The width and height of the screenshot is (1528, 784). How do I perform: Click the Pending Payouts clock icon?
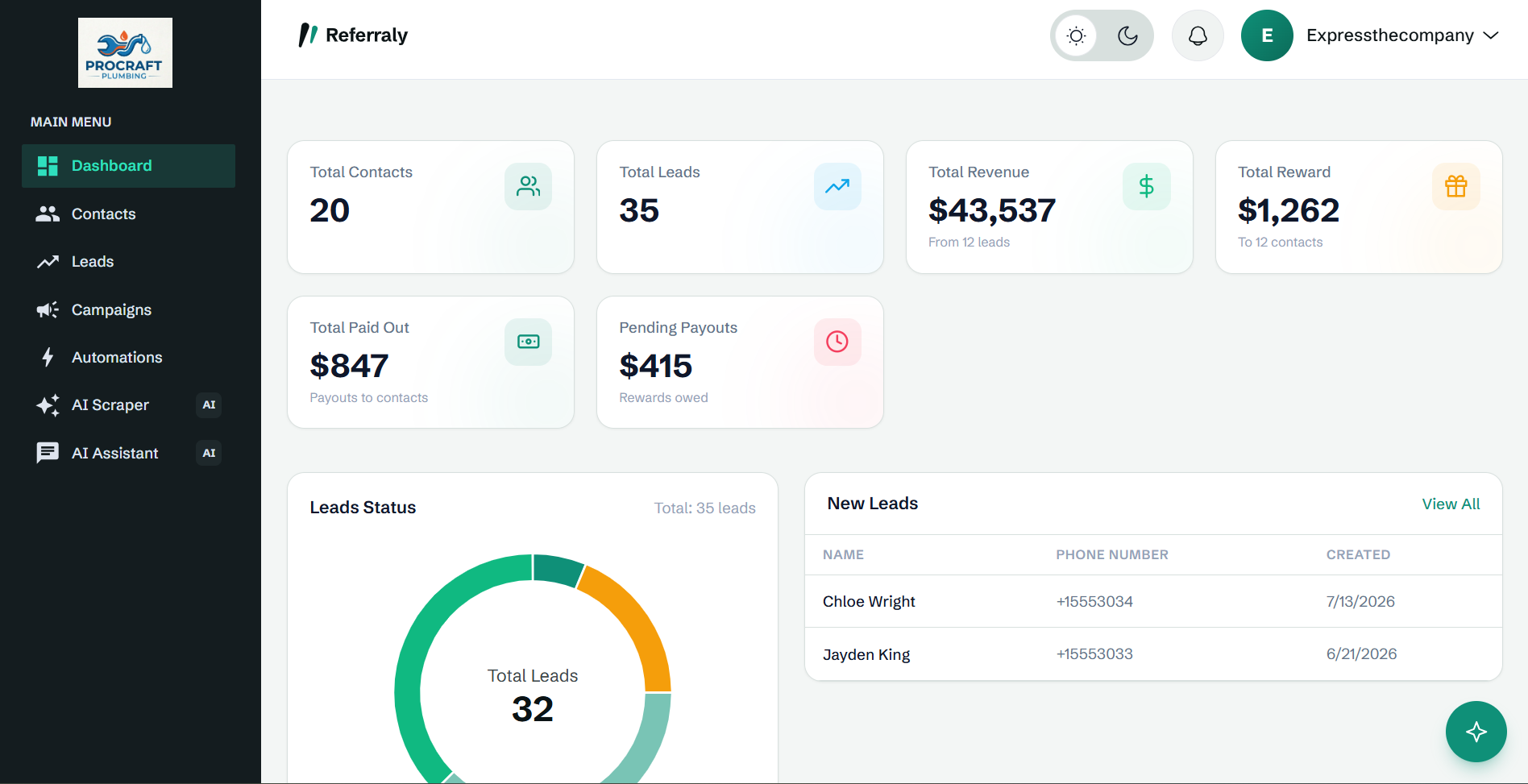point(837,342)
